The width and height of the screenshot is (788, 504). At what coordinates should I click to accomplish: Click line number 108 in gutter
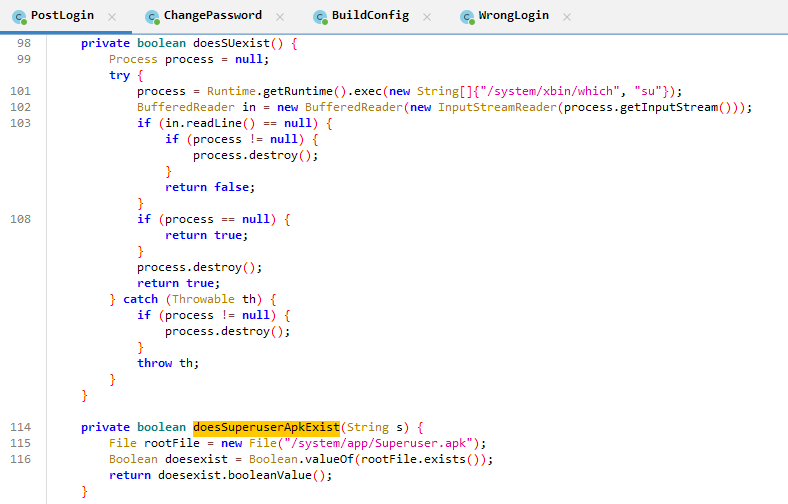(21, 220)
